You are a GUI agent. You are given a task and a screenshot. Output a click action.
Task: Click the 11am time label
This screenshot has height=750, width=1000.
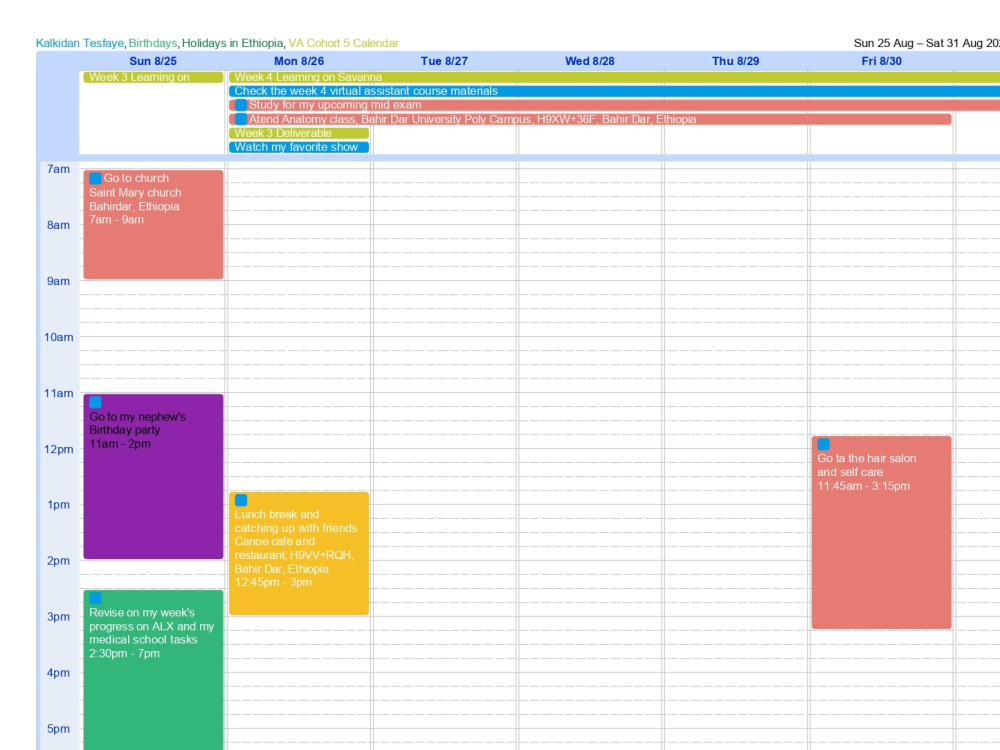pyautogui.click(x=58, y=393)
